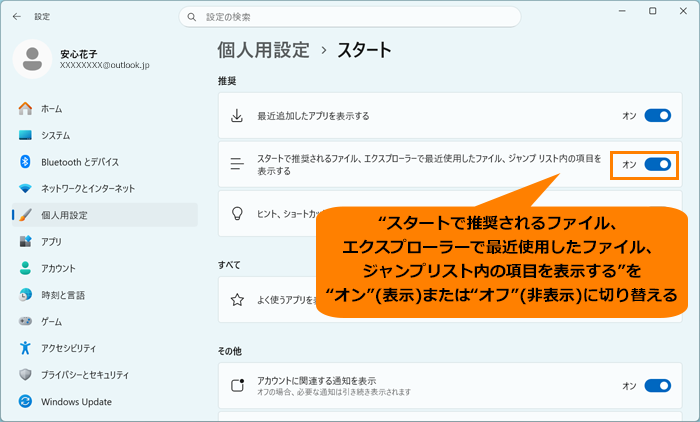Screen dimensions: 700x422
Task: Click the search magnifier icon
Action: pyautogui.click(x=192, y=17)
